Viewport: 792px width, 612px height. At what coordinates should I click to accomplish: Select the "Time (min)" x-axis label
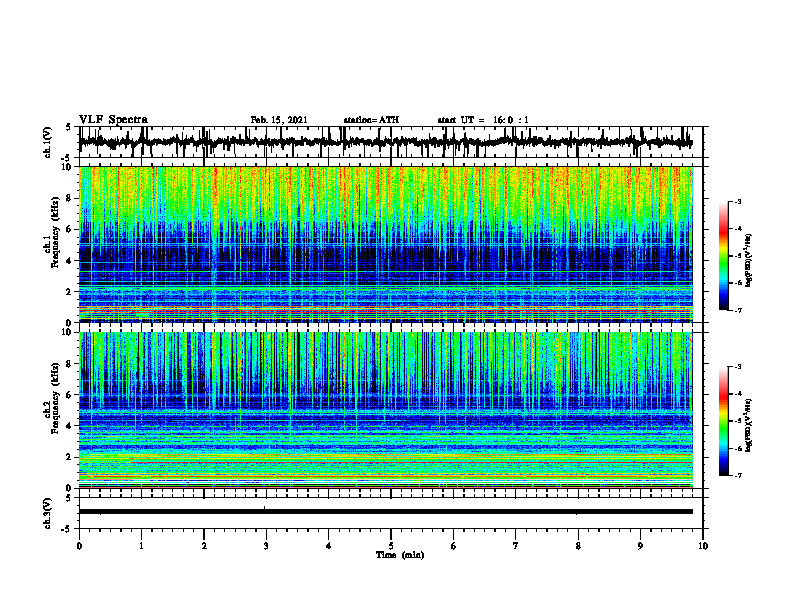[400, 555]
